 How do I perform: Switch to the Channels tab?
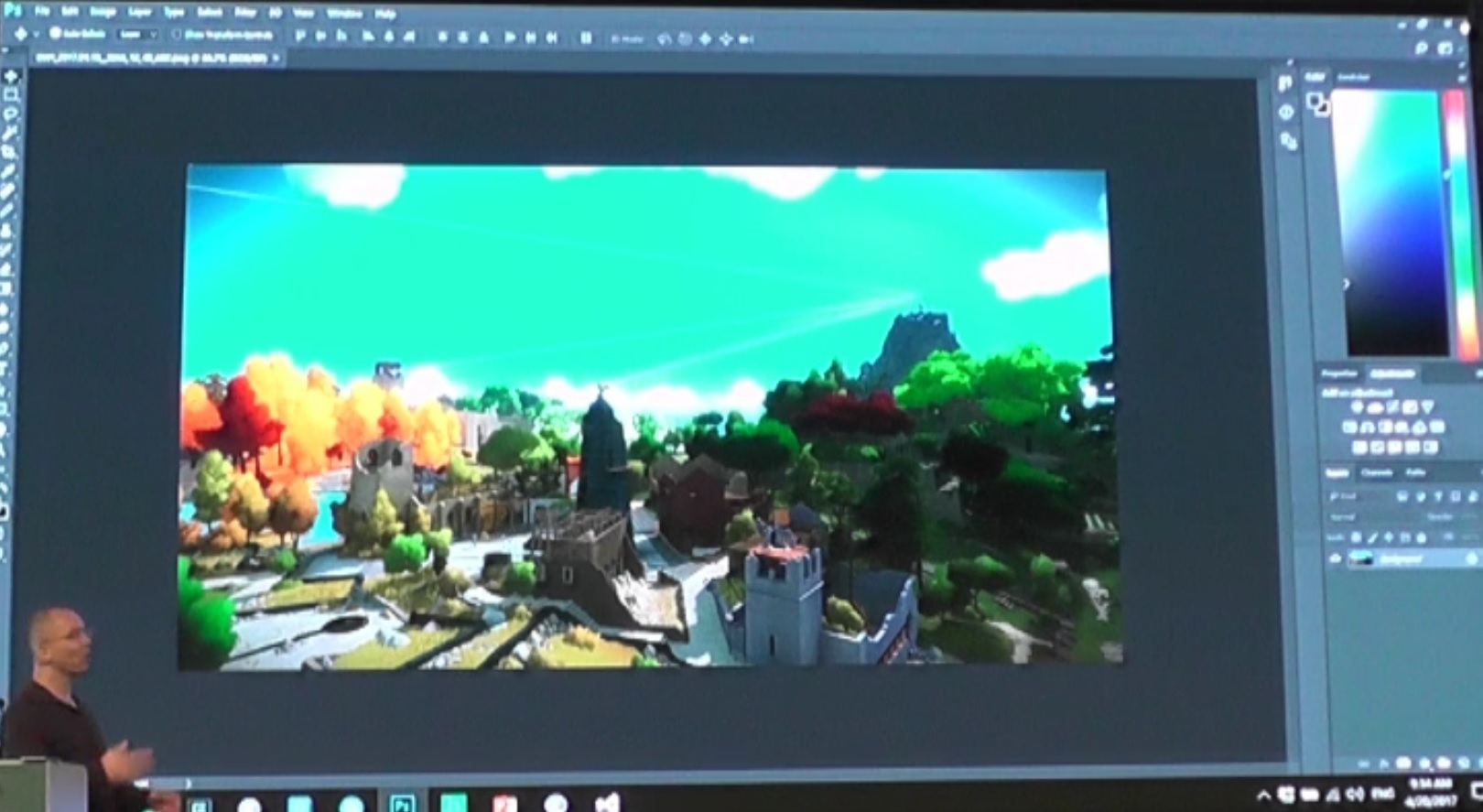coord(1377,472)
